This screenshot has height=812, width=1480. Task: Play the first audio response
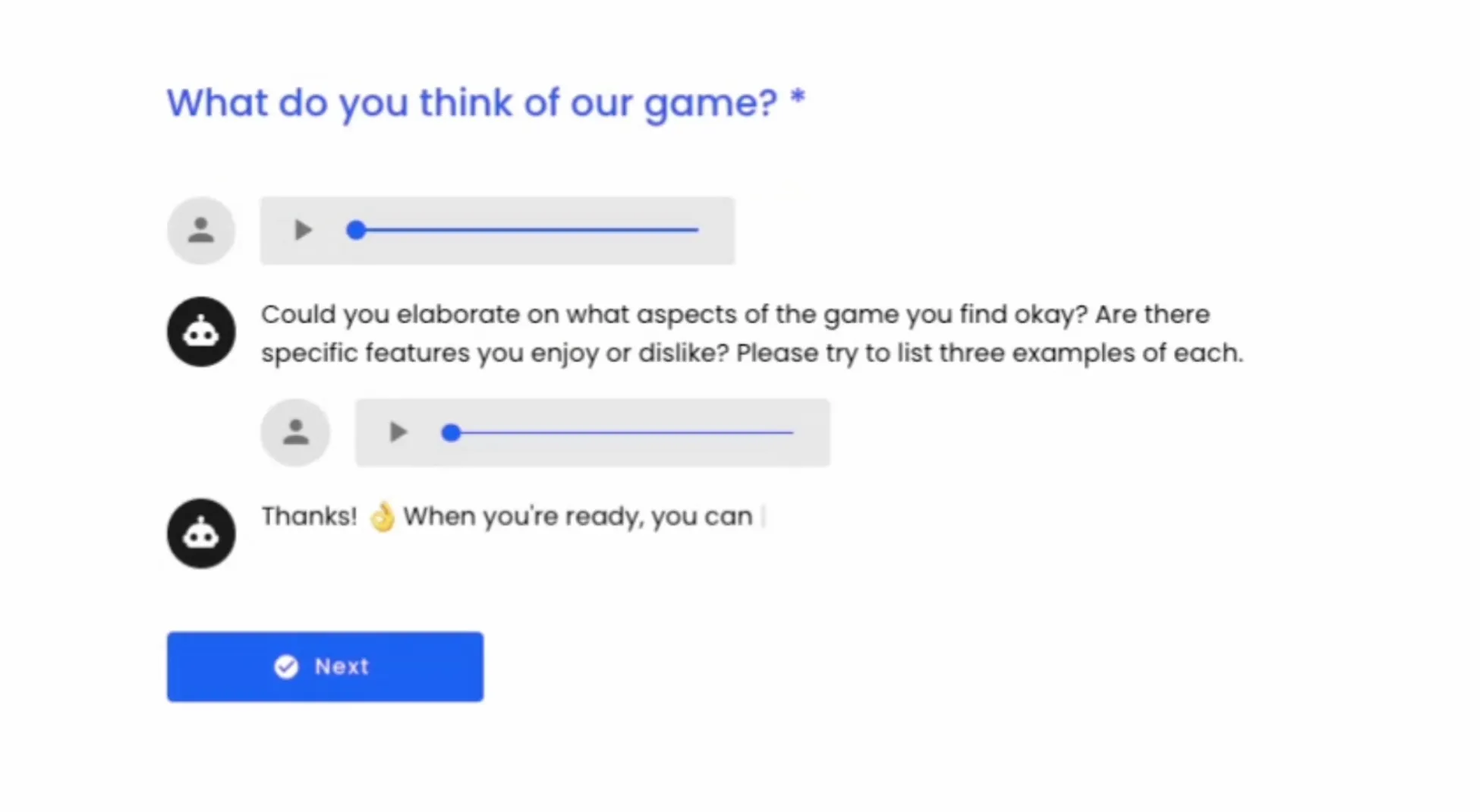pyautogui.click(x=303, y=230)
